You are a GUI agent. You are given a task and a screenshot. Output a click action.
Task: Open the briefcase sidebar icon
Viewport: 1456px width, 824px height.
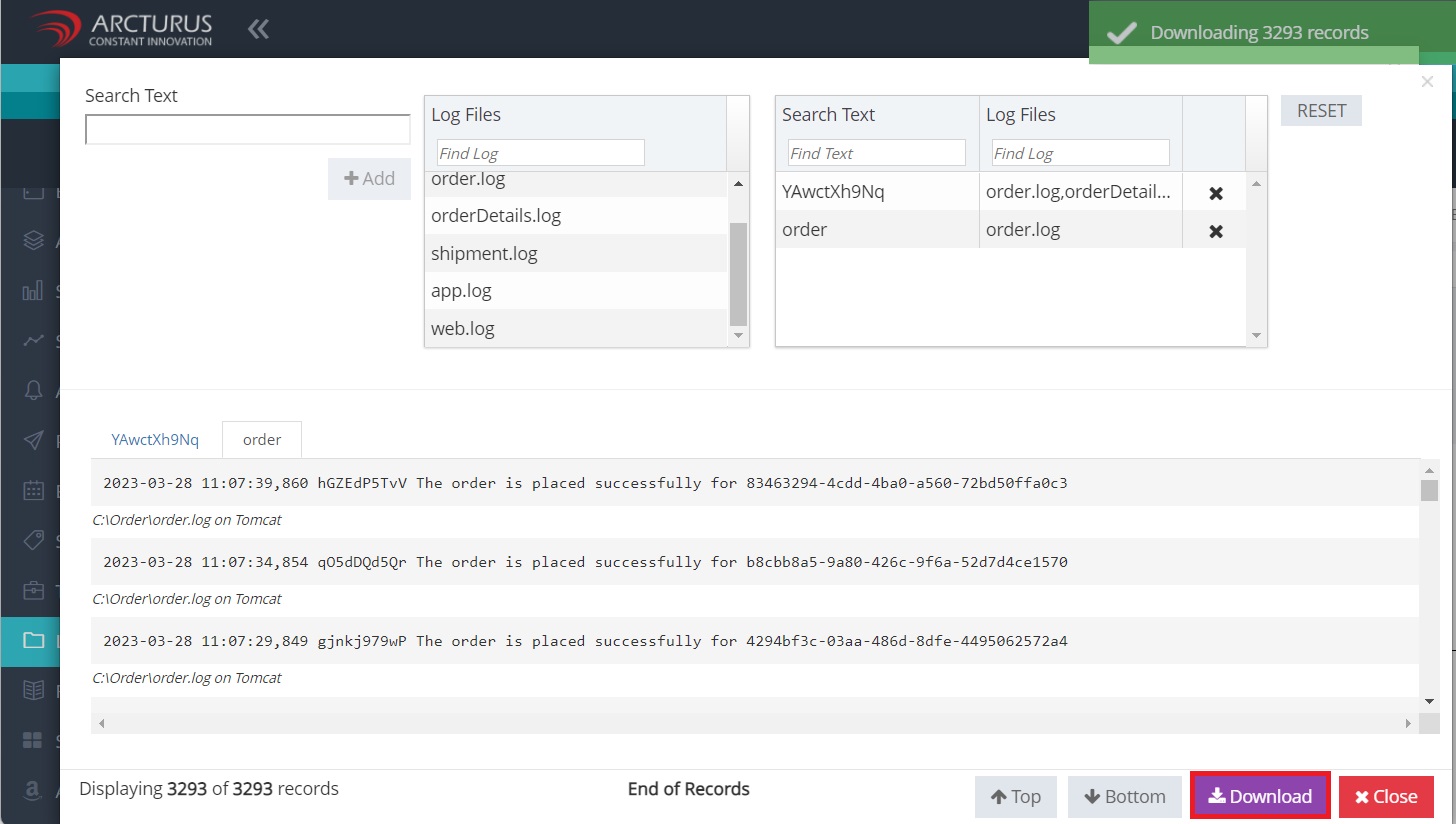coord(34,590)
